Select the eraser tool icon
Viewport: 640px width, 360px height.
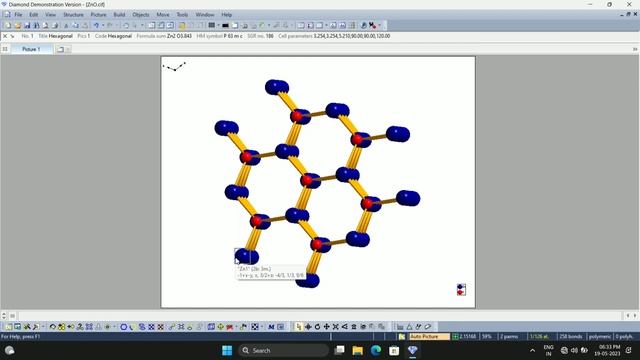[x=427, y=327]
